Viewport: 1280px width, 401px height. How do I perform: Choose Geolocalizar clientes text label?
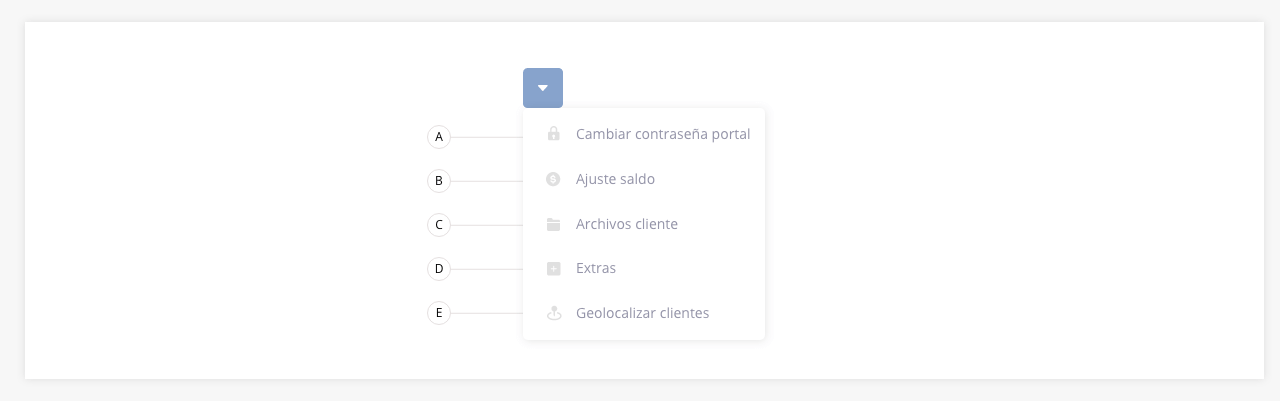642,313
